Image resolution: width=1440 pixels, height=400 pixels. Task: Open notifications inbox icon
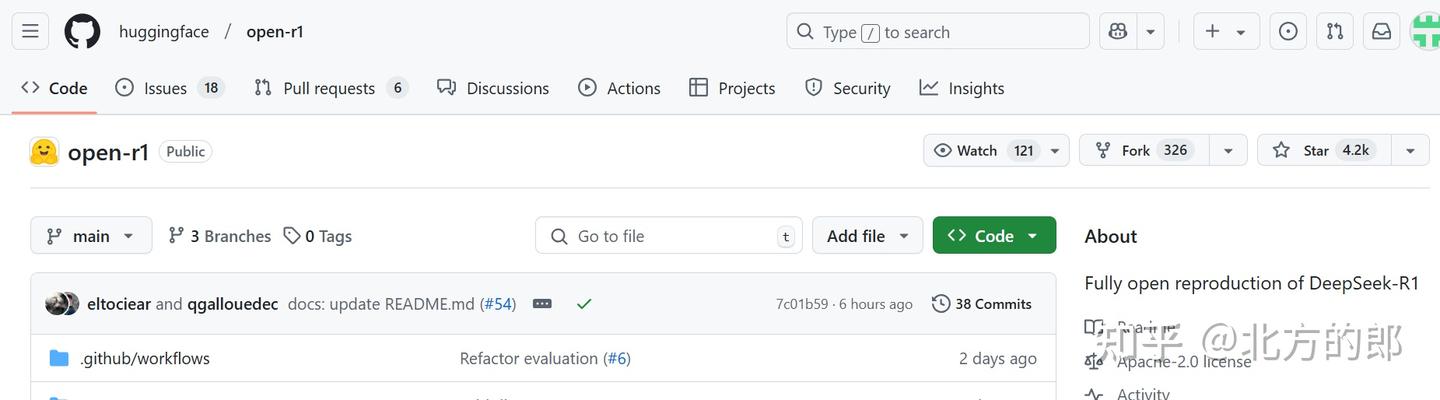(1381, 32)
